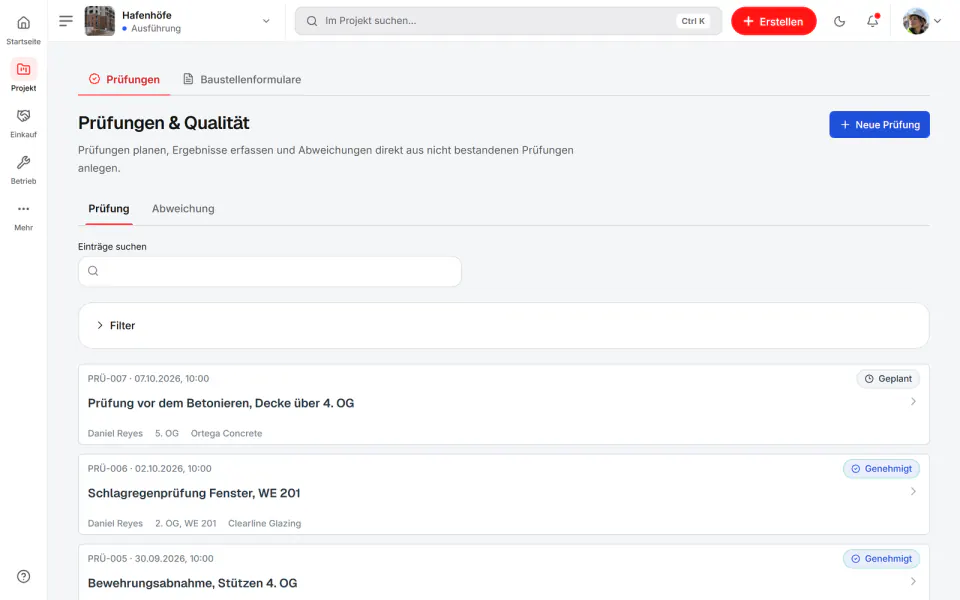This screenshot has height=600, width=960.
Task: Show more options under Mehr
Action: click(23, 217)
